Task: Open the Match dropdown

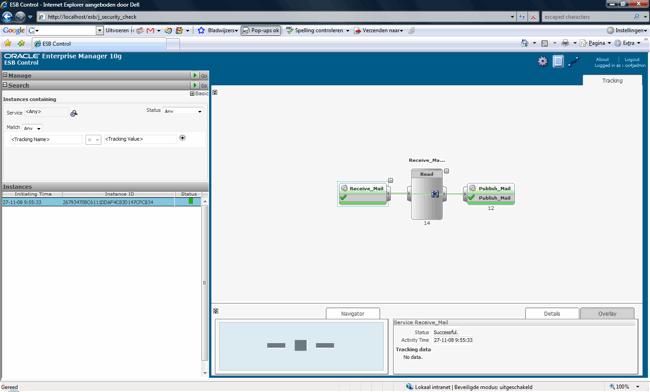Action: pos(32,128)
